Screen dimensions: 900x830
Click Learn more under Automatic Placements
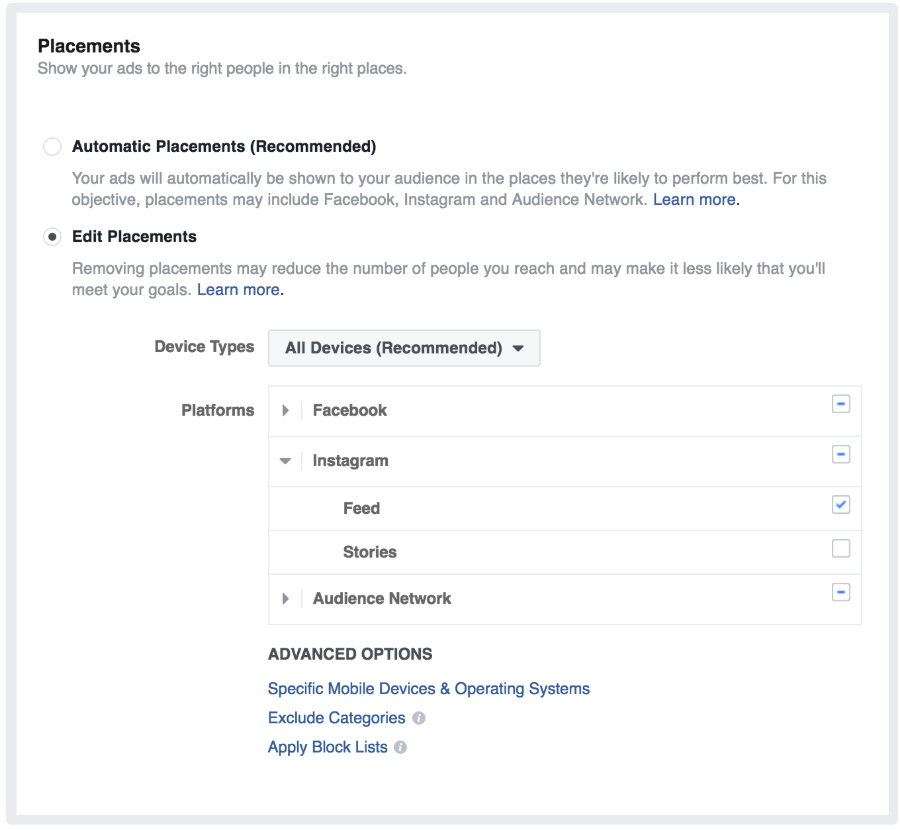click(x=694, y=199)
